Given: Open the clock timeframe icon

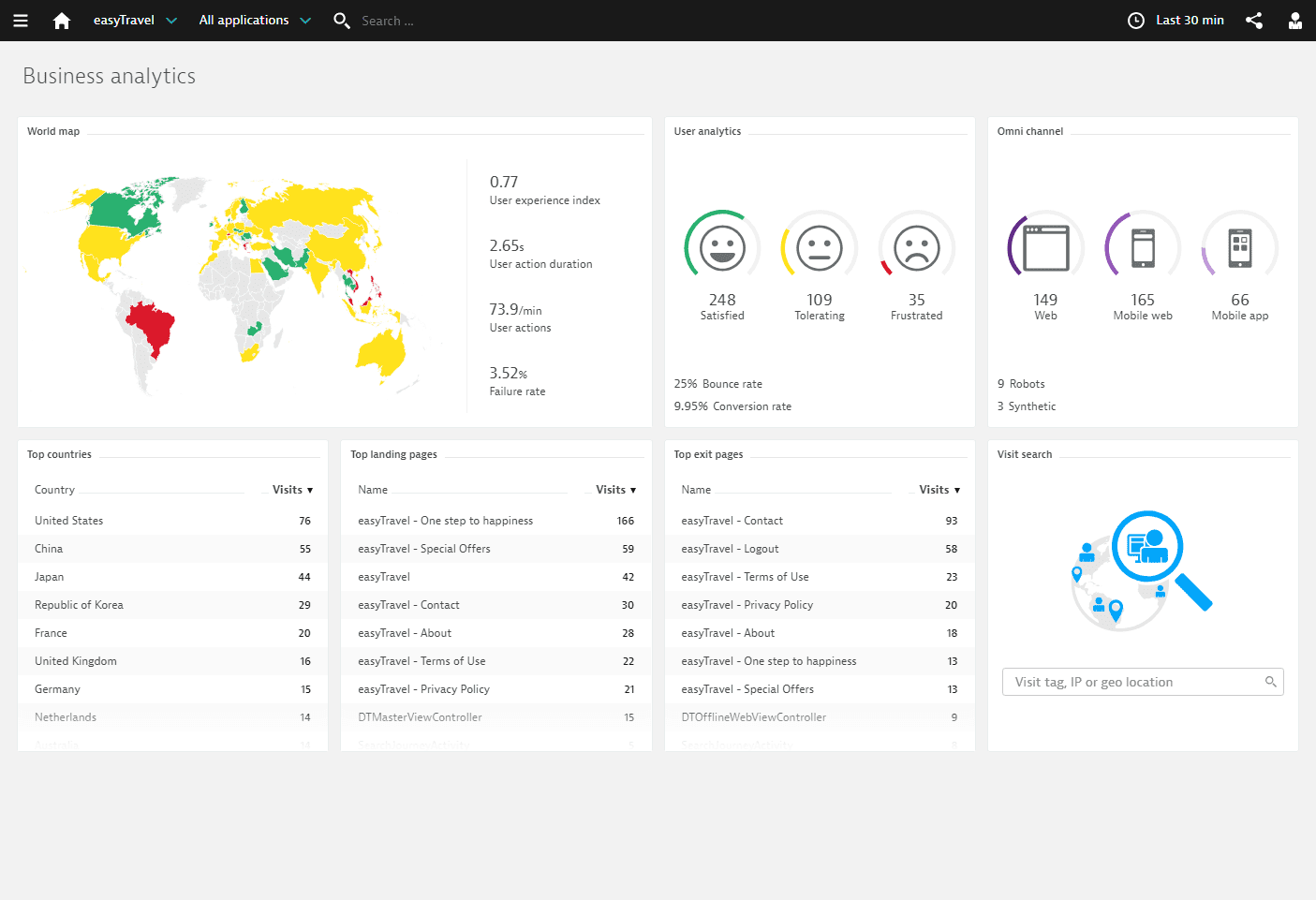Looking at the screenshot, I should [x=1136, y=21].
